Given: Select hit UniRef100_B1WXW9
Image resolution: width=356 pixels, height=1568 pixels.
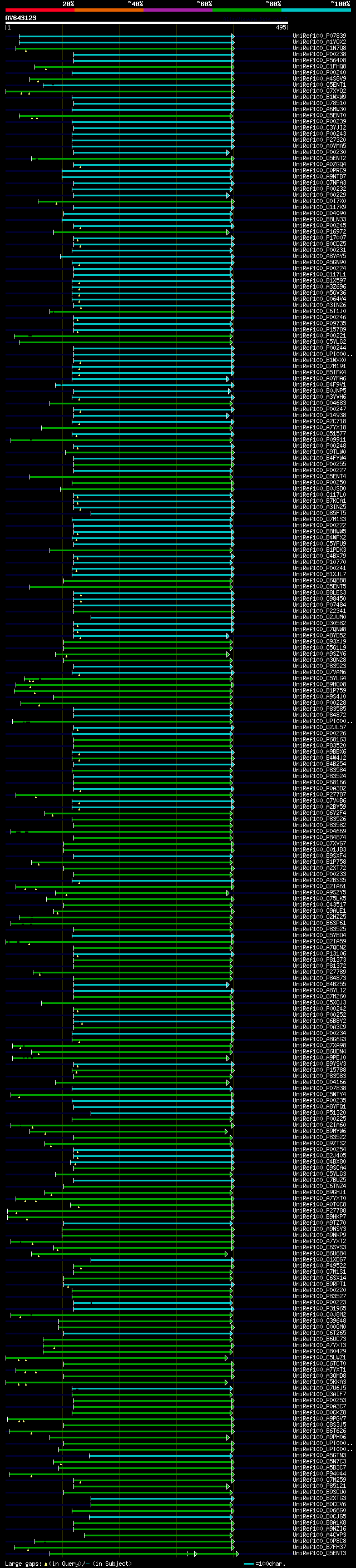Looking at the screenshot, I should click(319, 97).
